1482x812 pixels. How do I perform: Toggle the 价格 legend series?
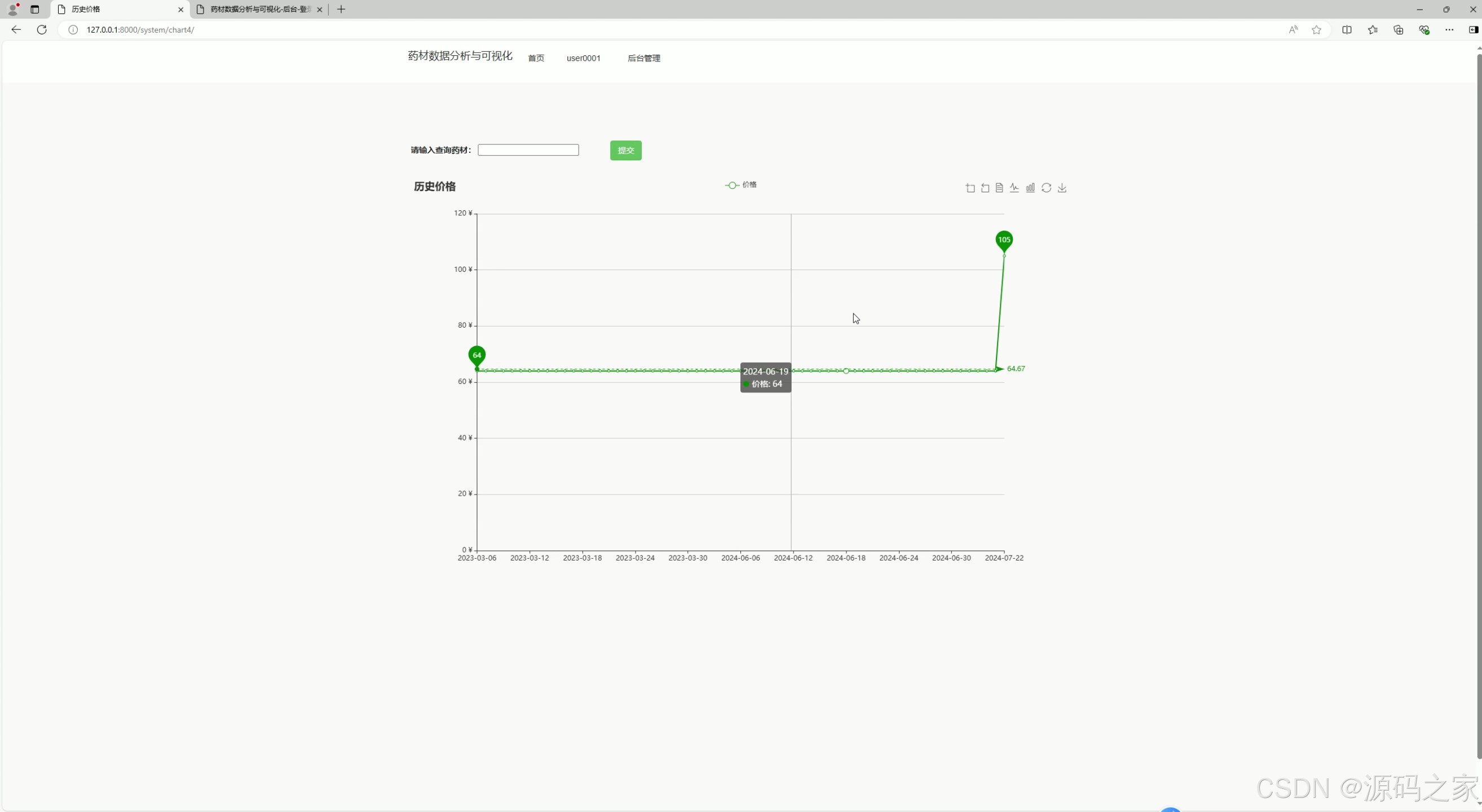[x=741, y=184]
